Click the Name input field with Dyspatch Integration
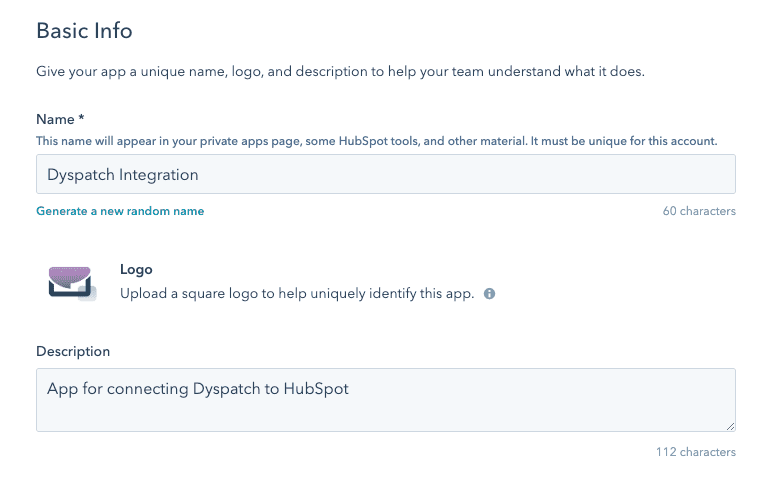The height and width of the screenshot is (494, 762). (x=385, y=174)
